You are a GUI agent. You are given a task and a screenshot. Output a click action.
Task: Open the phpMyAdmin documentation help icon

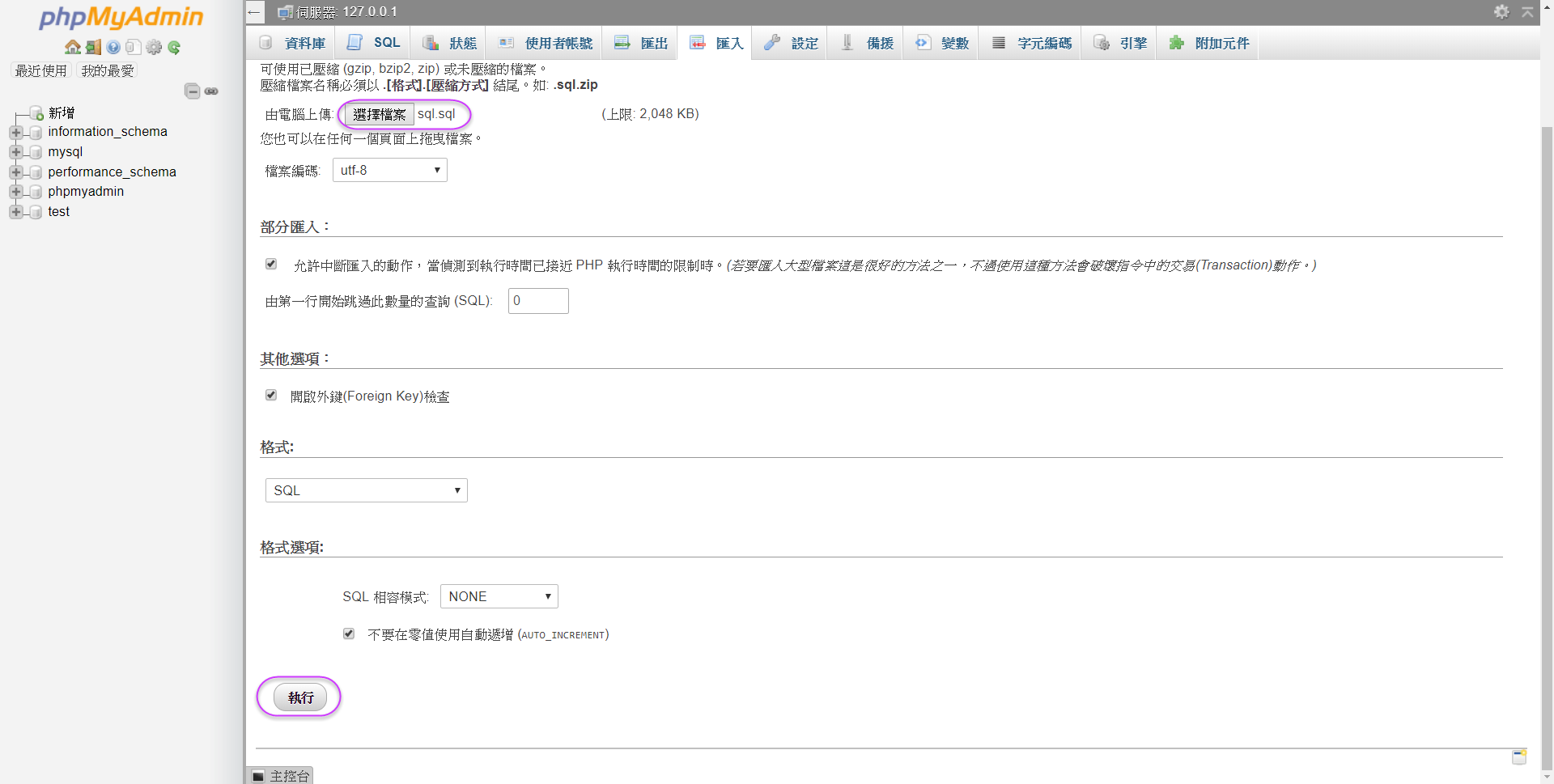click(113, 48)
